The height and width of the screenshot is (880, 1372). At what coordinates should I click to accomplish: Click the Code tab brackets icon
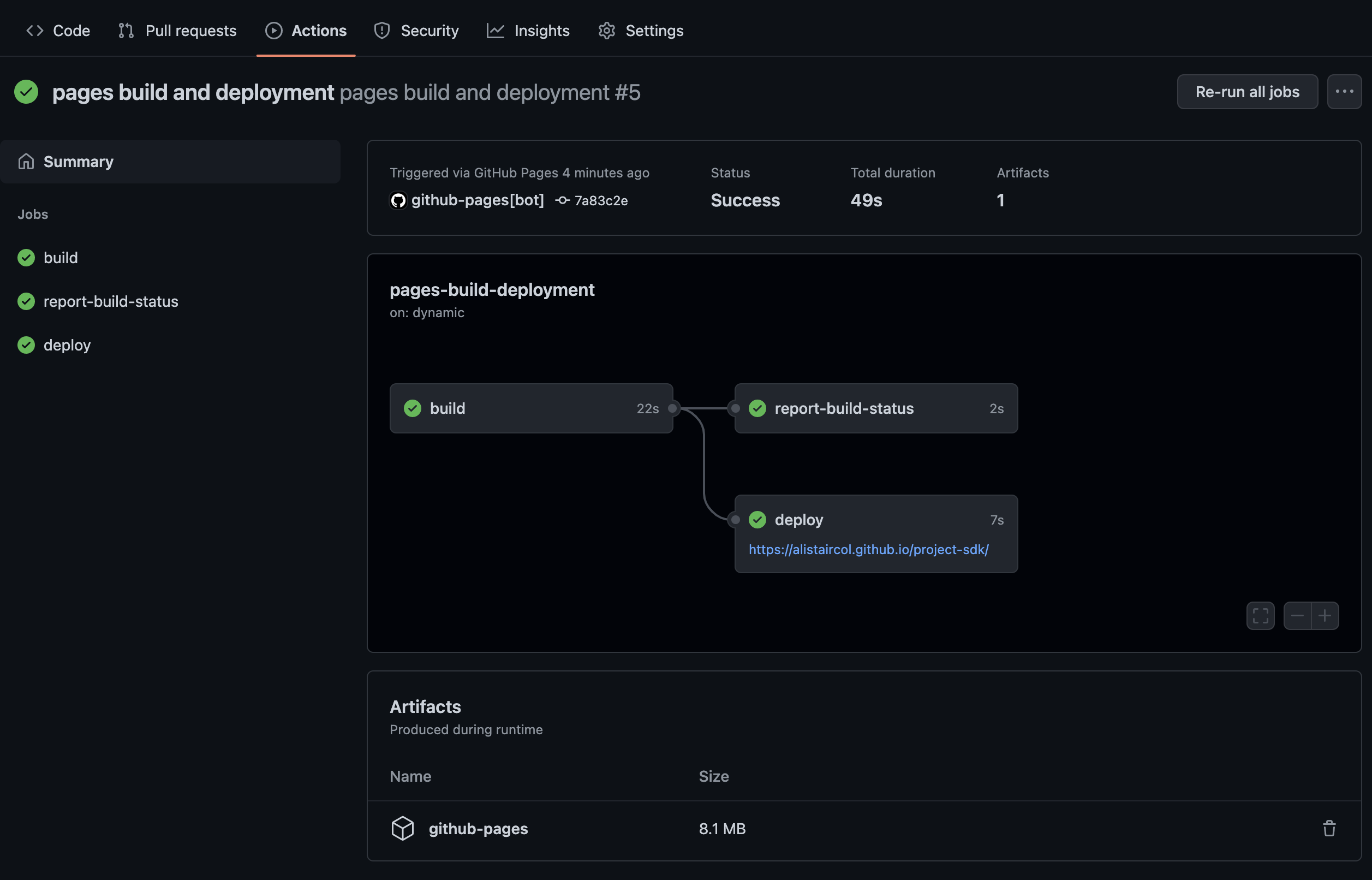tap(35, 30)
